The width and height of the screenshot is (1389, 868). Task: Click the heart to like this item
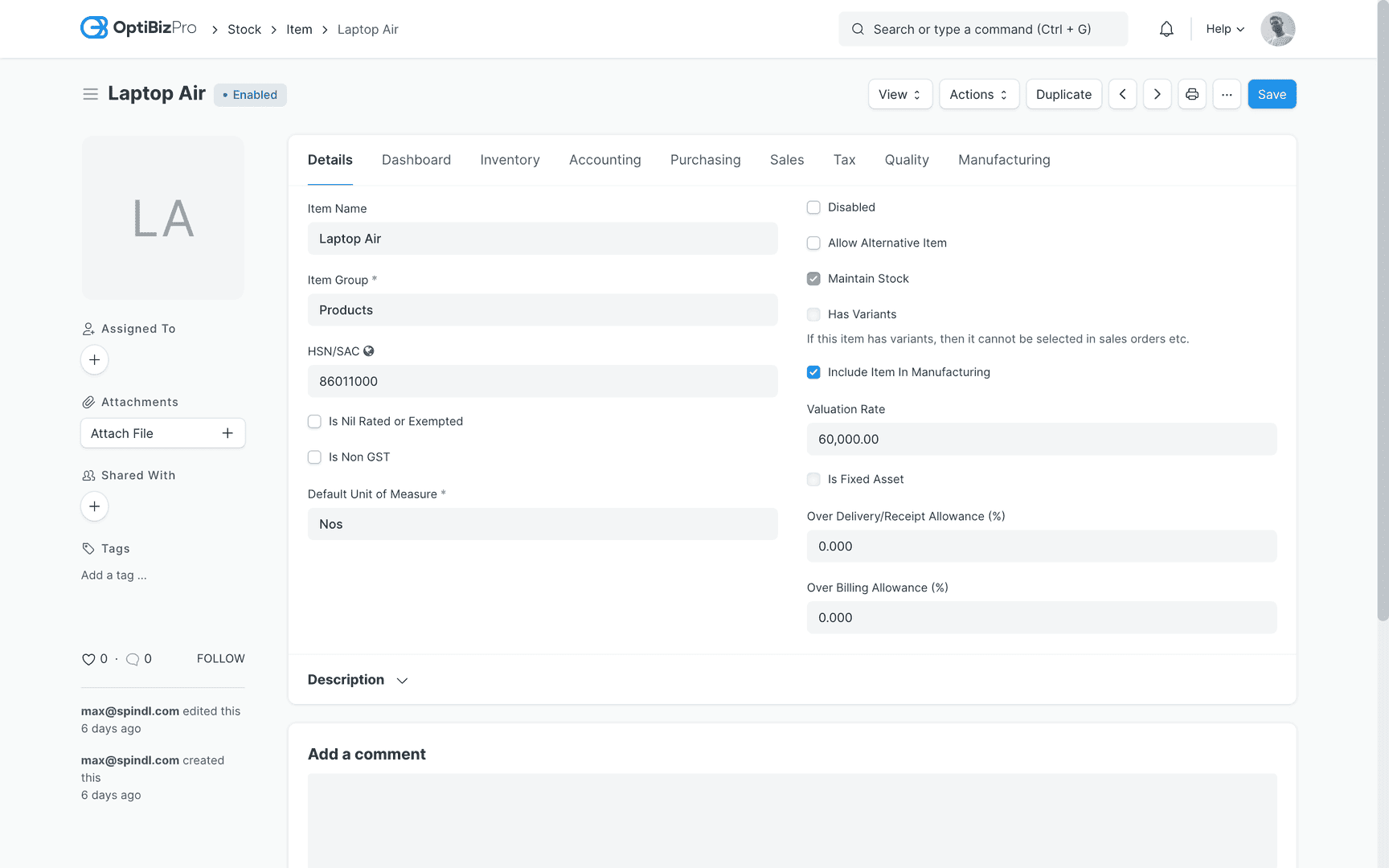[x=88, y=659]
